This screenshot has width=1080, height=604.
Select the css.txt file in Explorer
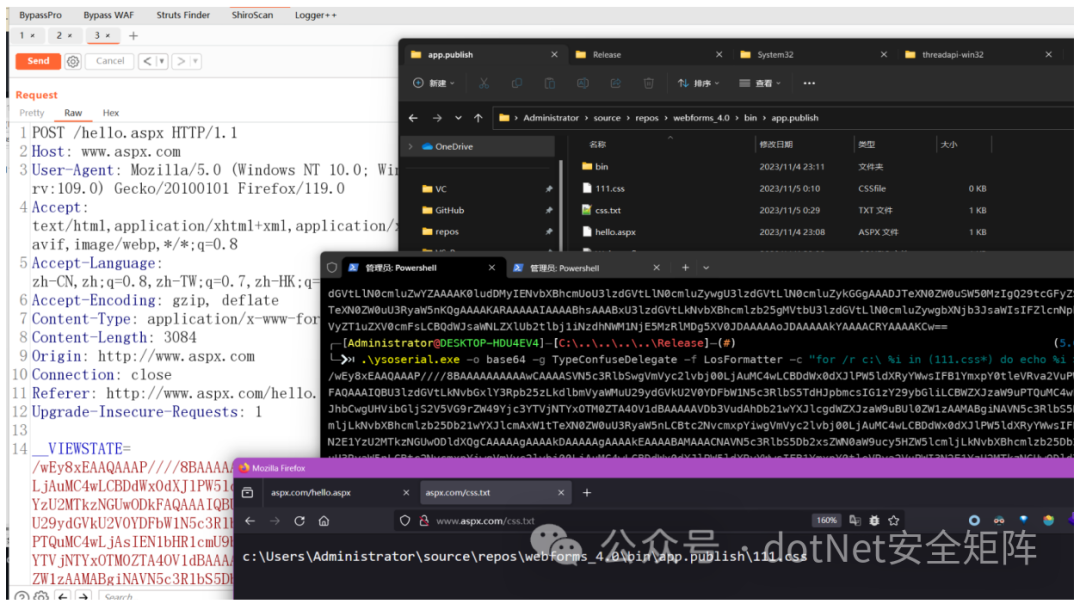[608, 210]
